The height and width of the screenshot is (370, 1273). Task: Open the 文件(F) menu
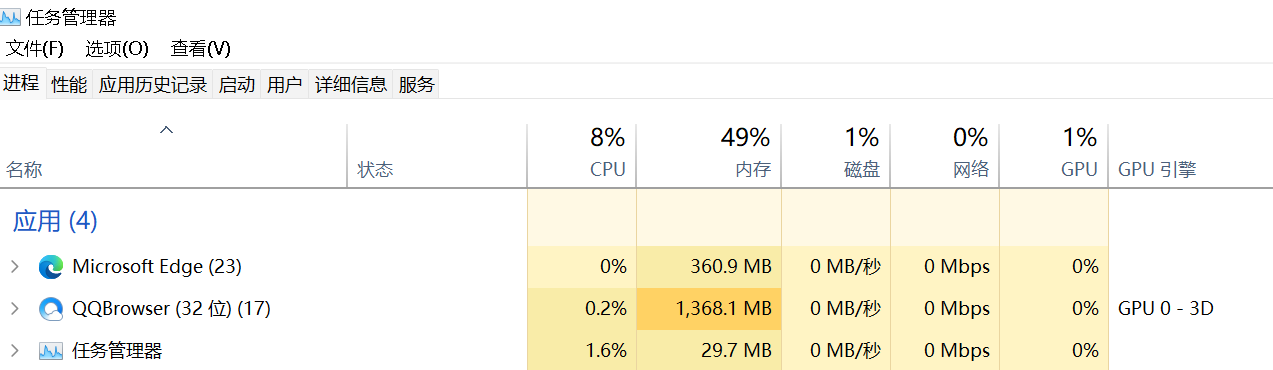click(35, 48)
